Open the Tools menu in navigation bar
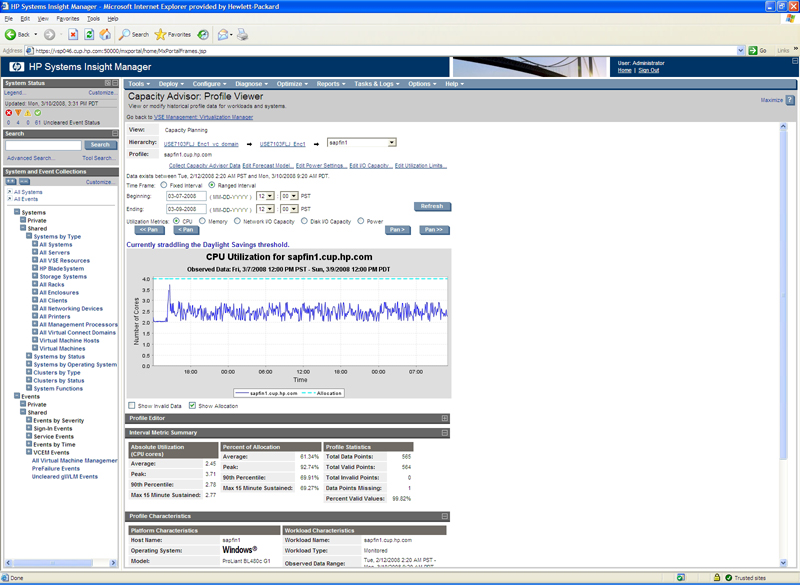Screen dimensions: 800x585 pos(139,84)
